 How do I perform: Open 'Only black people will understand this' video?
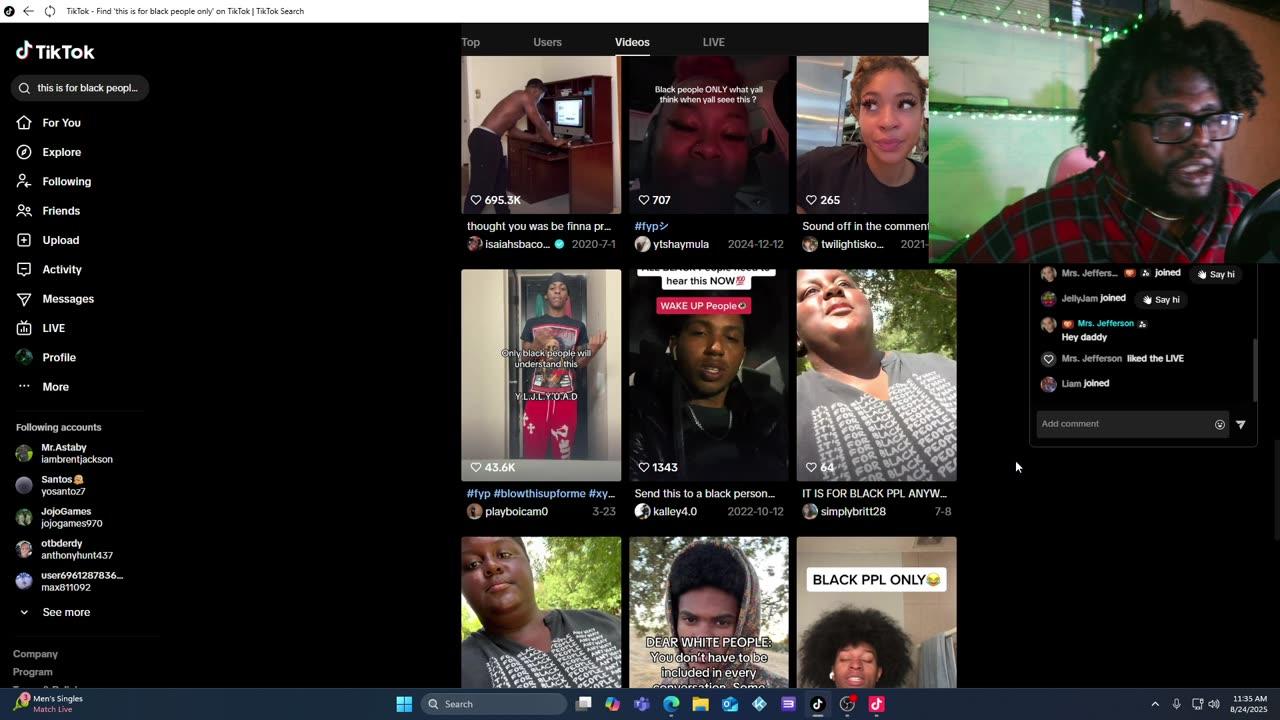(541, 375)
